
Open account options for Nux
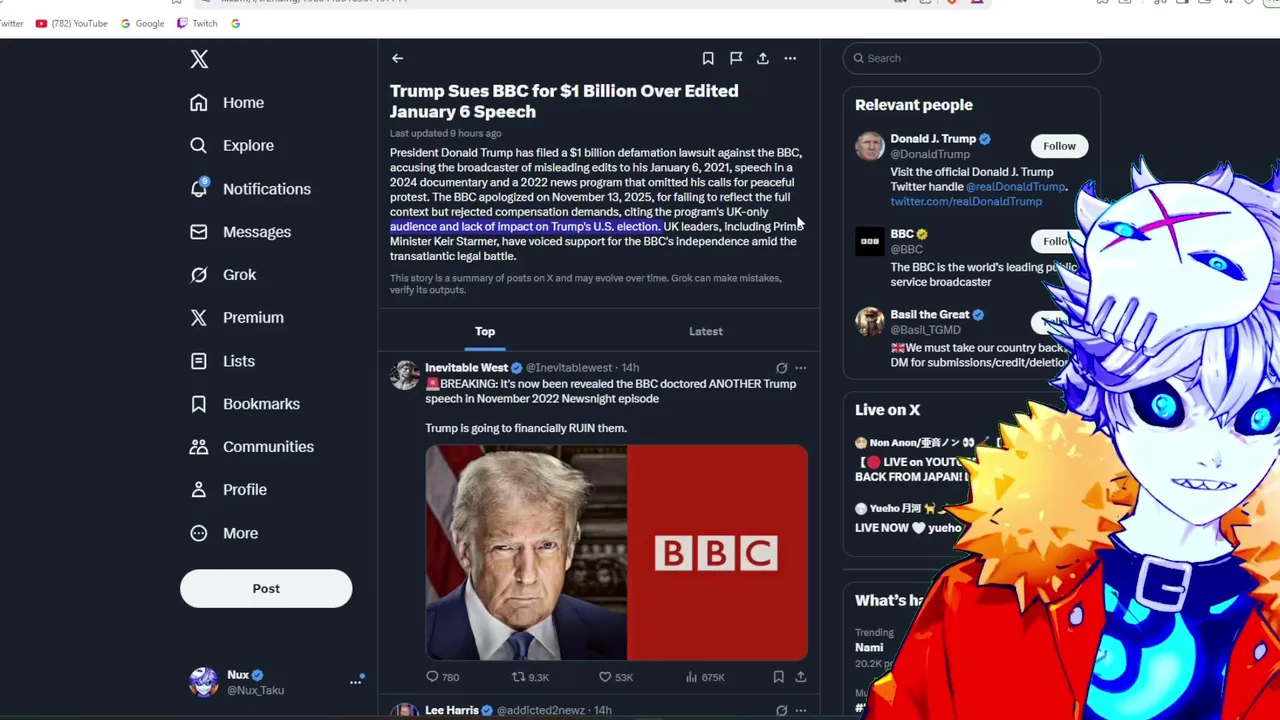click(x=355, y=682)
